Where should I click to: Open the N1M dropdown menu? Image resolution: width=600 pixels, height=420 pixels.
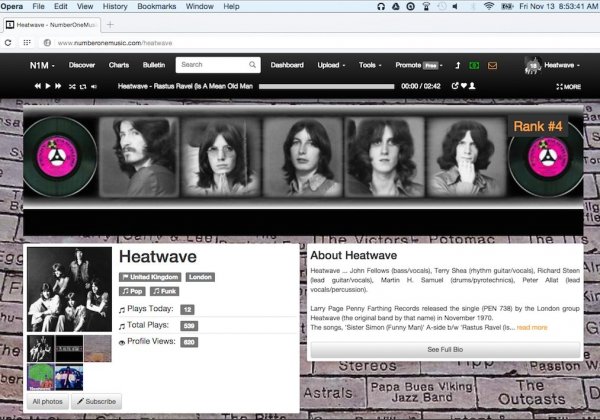(42, 65)
